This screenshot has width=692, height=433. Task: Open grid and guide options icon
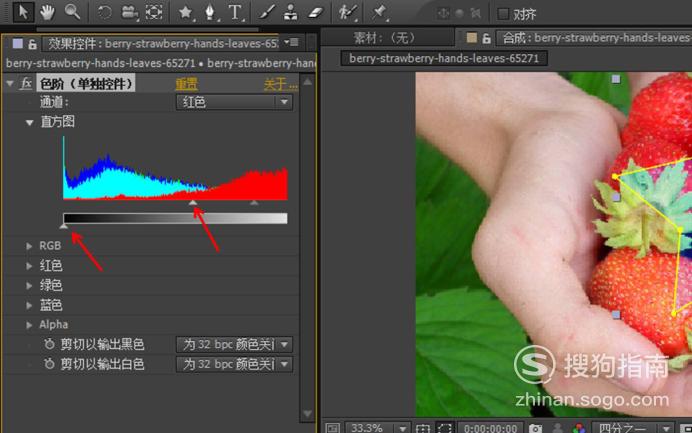pos(423,428)
